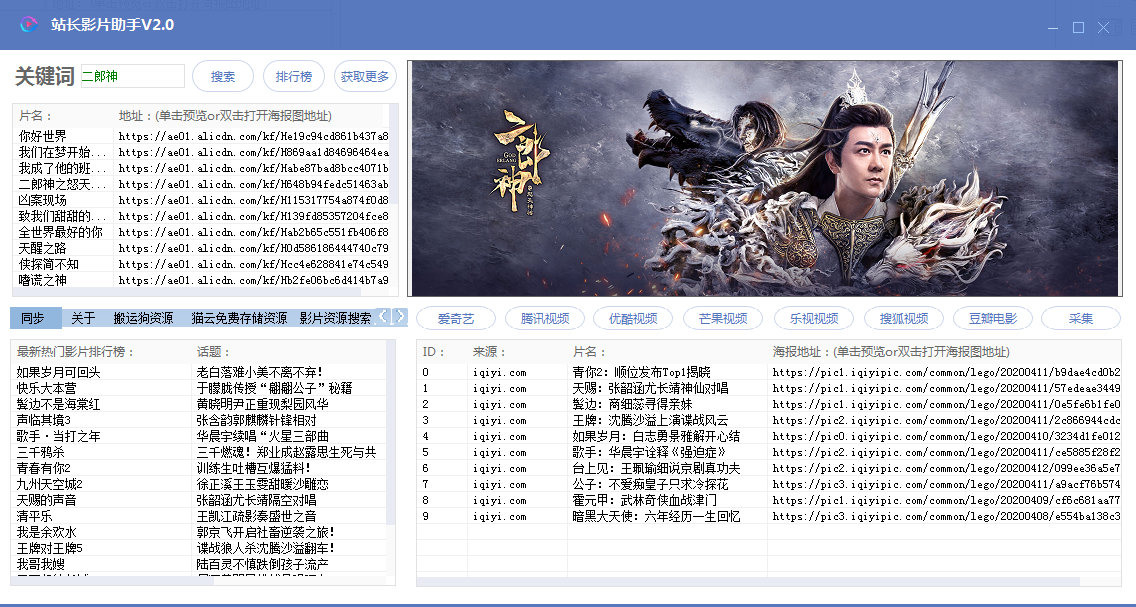
Task: Click 获取更多 to load more
Action: coord(365,76)
